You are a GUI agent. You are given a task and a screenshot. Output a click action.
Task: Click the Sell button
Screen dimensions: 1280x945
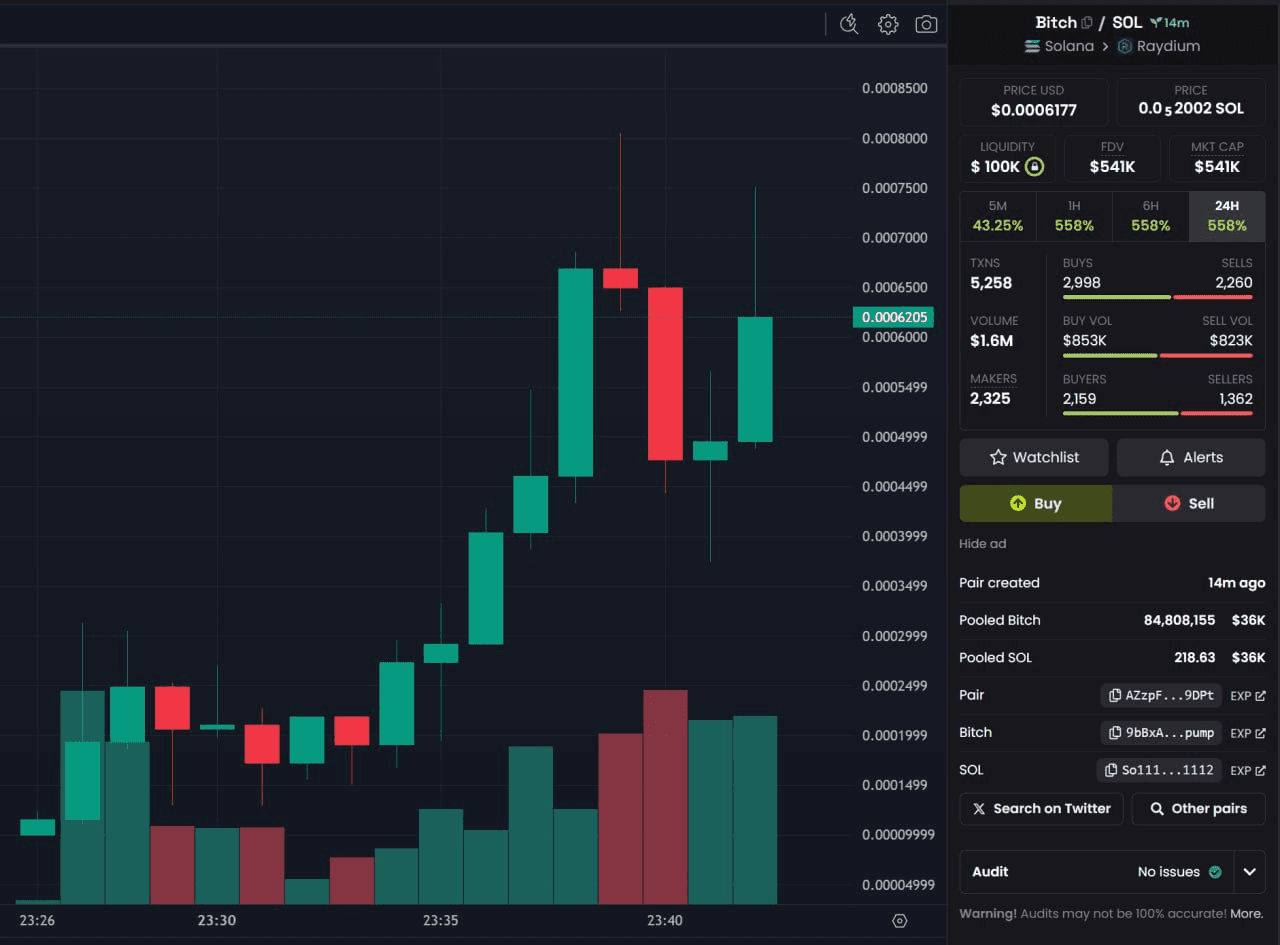pyautogui.click(x=1189, y=503)
